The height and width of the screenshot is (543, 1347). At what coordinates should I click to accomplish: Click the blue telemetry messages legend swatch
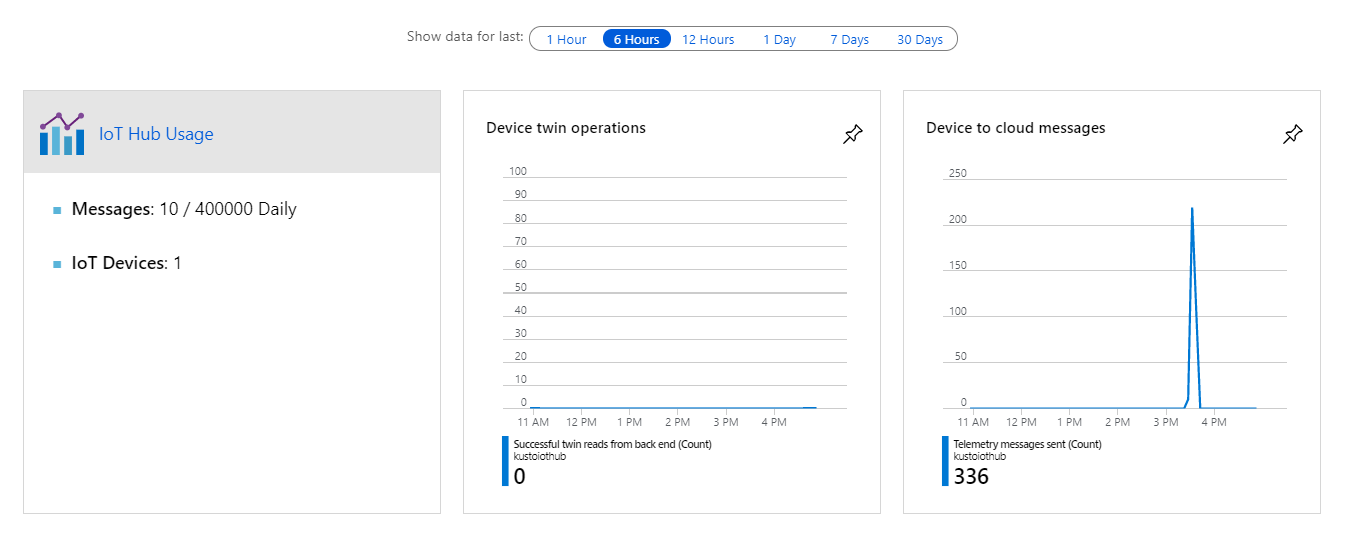tap(945, 461)
